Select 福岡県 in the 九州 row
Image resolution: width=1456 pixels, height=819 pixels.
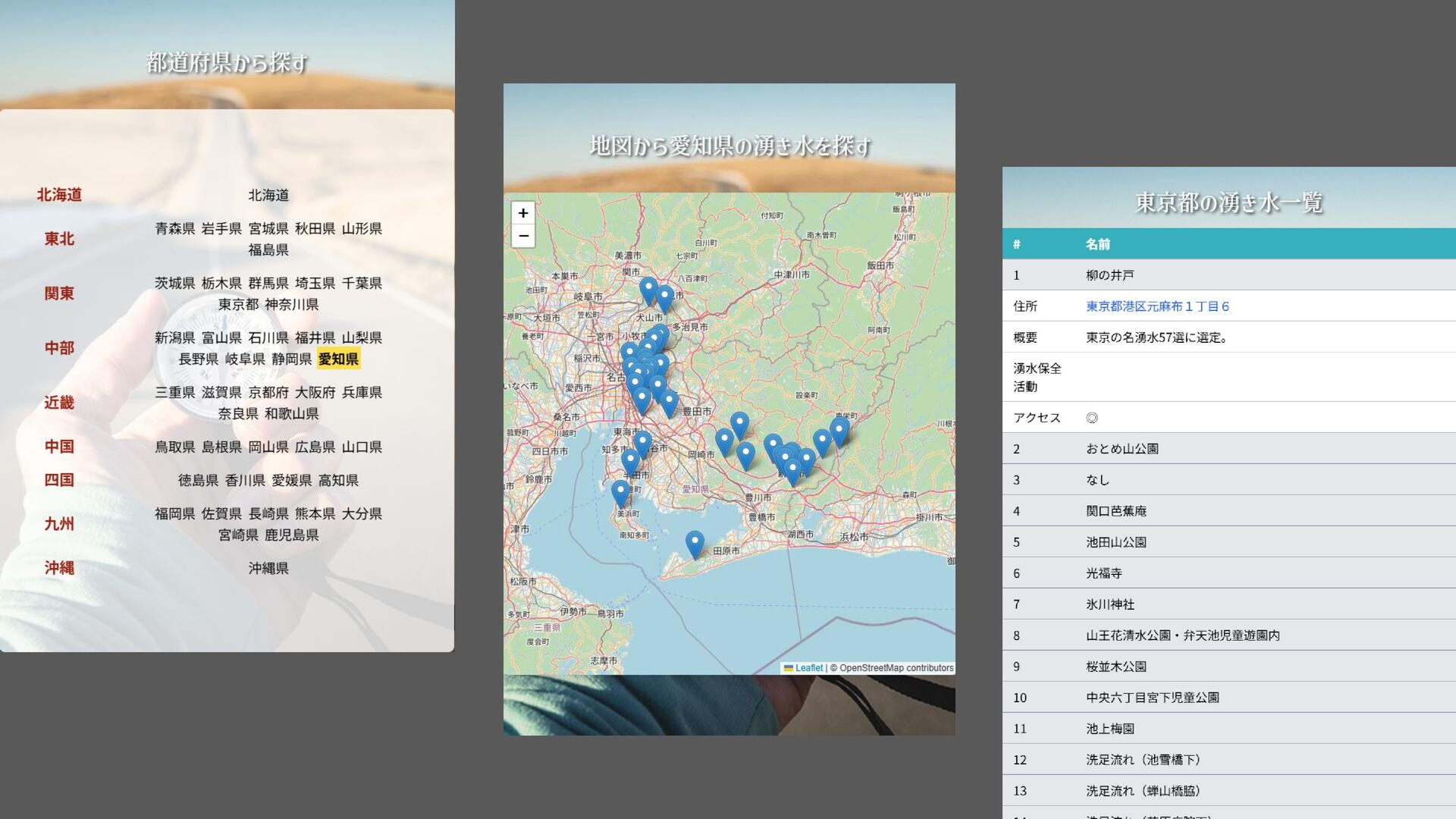[174, 513]
